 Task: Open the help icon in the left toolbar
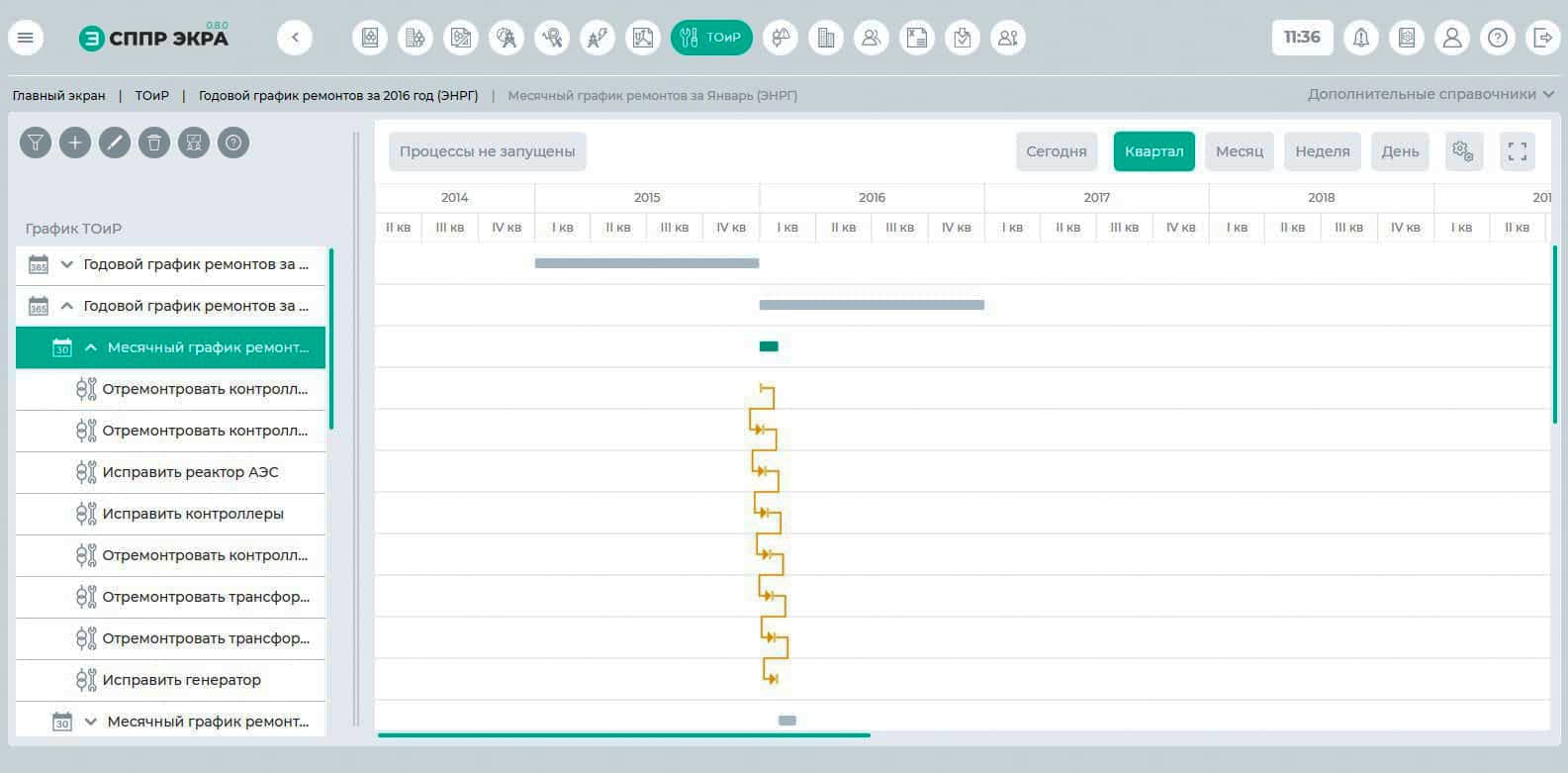pyautogui.click(x=233, y=143)
